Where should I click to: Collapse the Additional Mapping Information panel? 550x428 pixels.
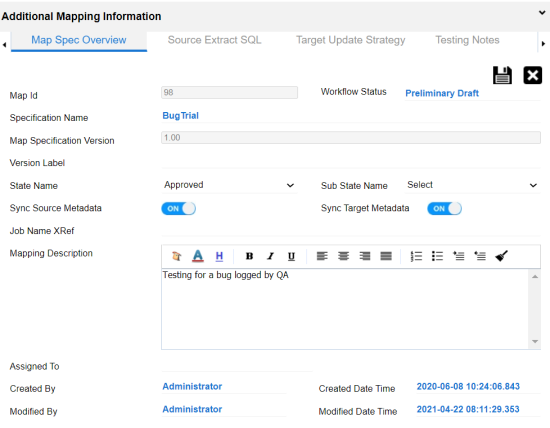click(542, 13)
